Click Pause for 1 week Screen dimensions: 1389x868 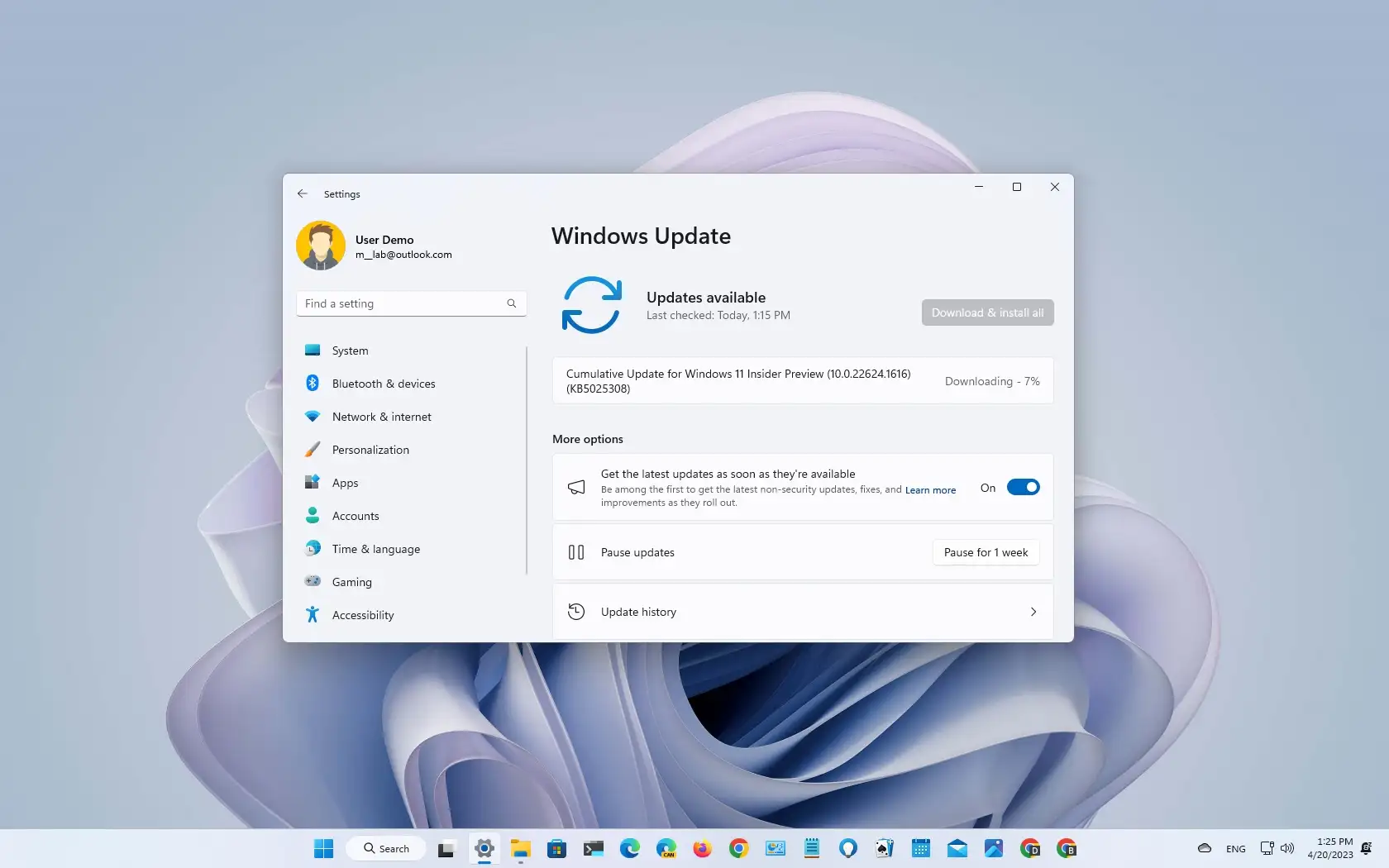pyautogui.click(x=985, y=551)
